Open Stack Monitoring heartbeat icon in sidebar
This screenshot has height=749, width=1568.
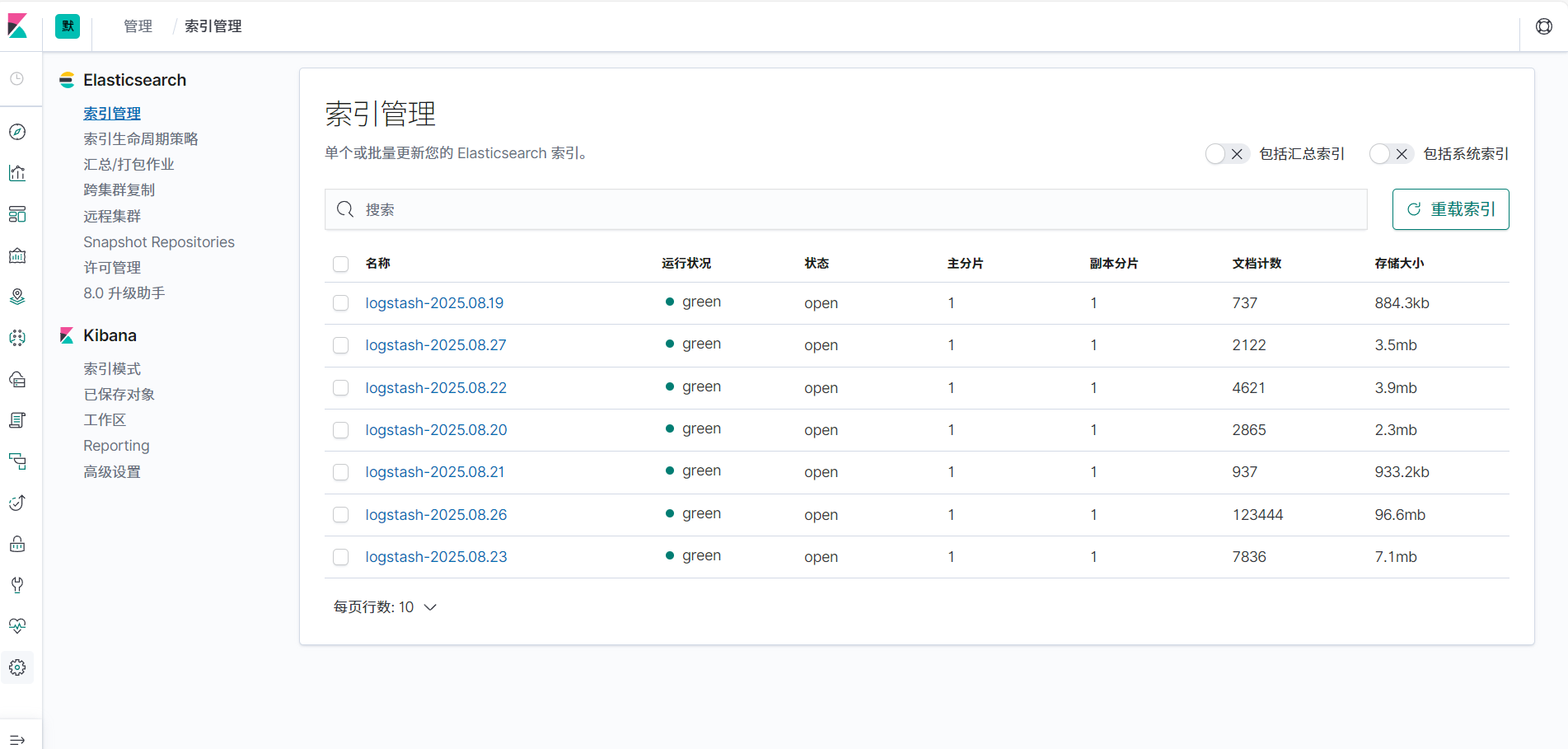17,626
